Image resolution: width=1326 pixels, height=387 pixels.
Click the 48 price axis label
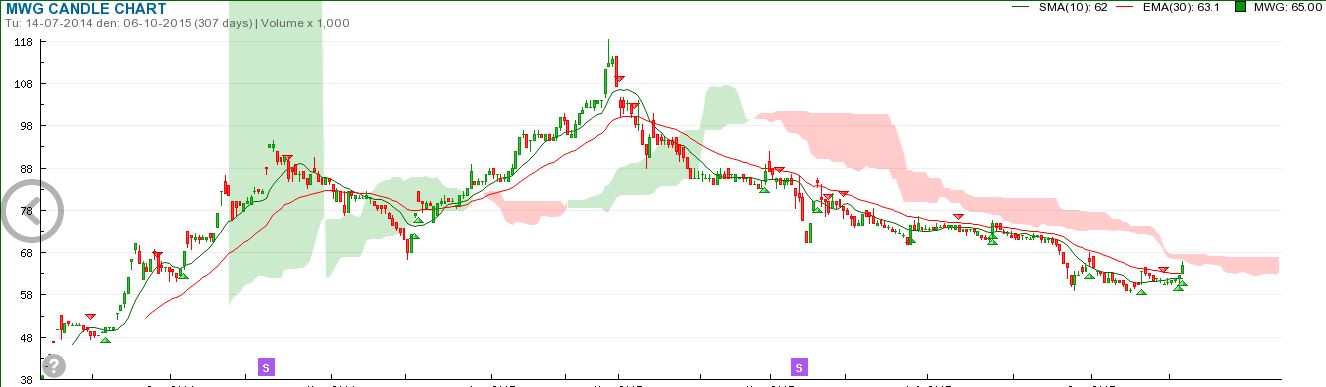pyautogui.click(x=27, y=337)
